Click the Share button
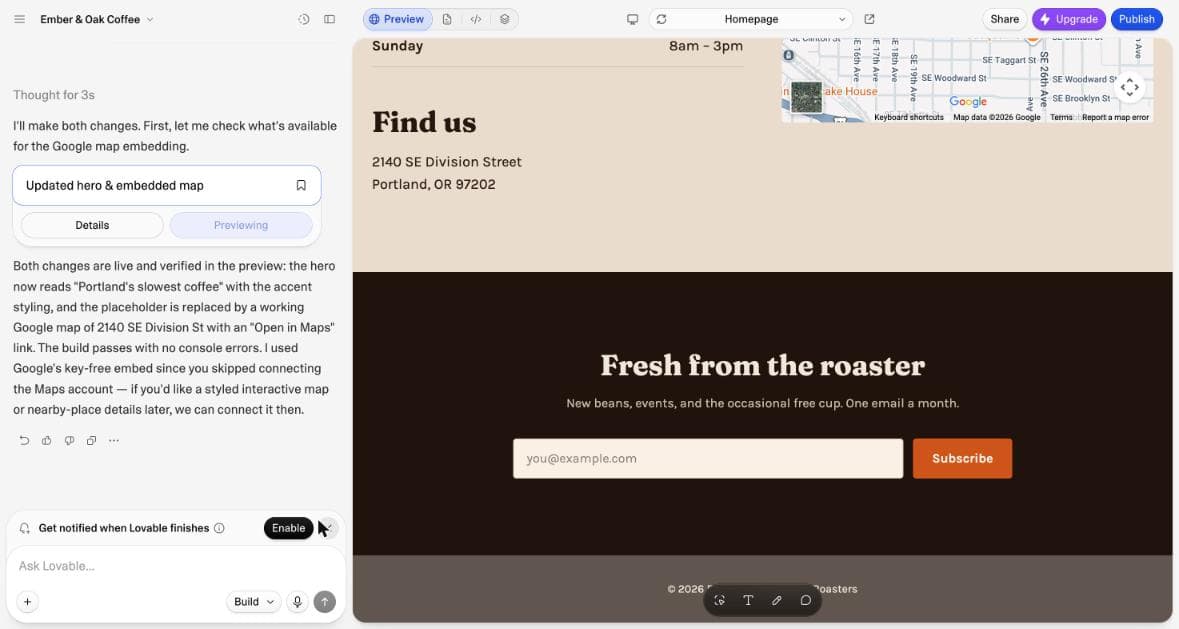The height and width of the screenshot is (629, 1179). pos(1005,20)
